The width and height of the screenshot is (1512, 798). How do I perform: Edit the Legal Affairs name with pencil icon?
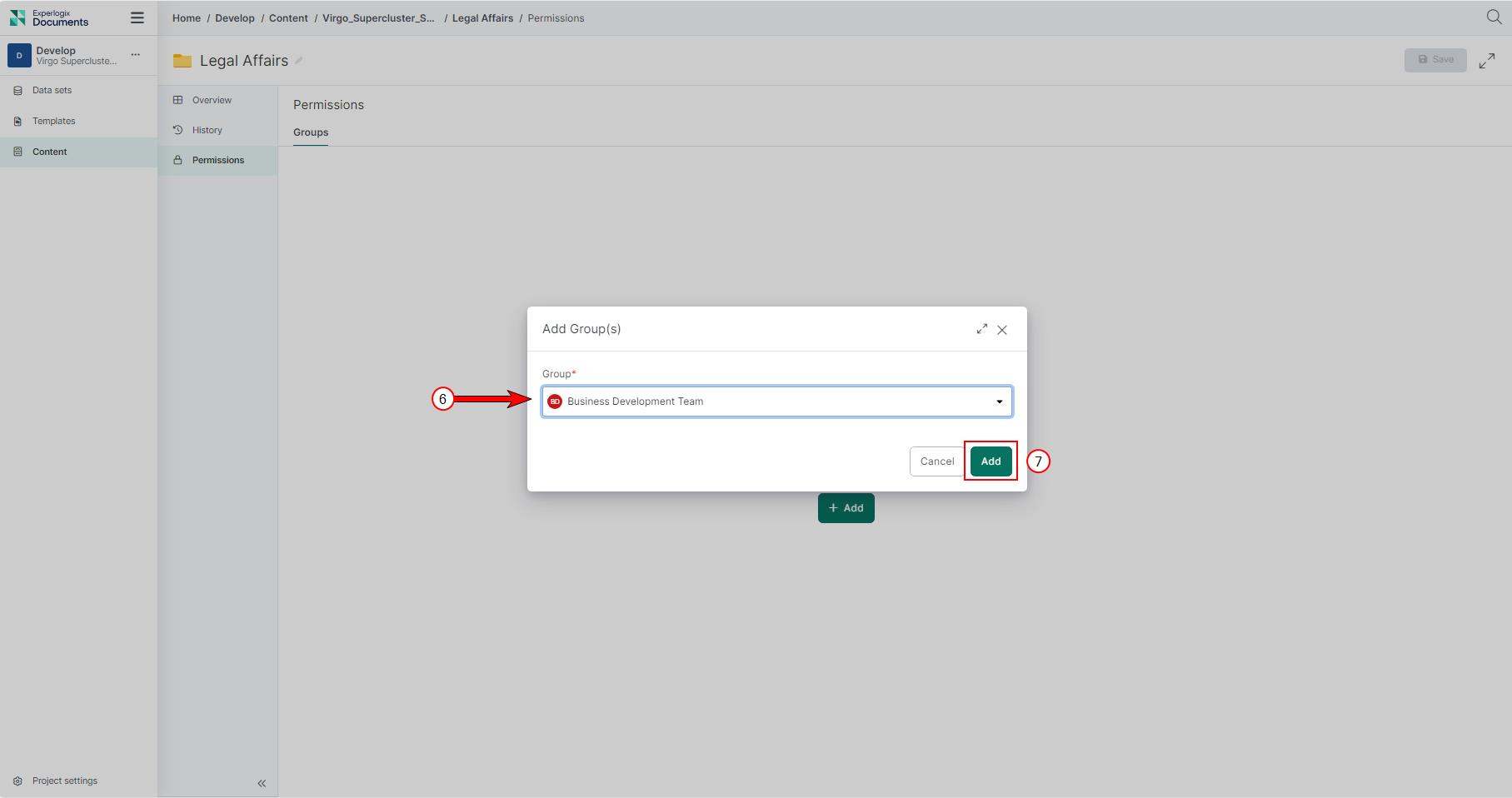299,61
